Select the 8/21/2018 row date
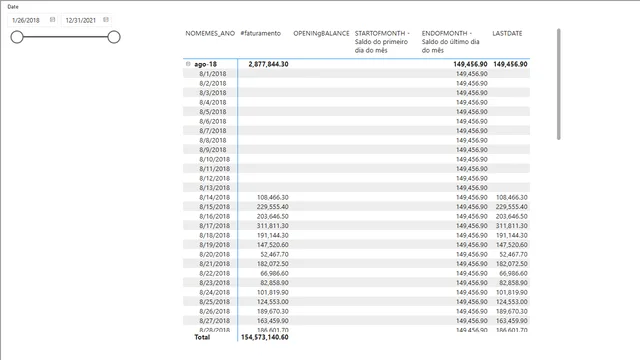The image size is (640, 360). click(x=214, y=264)
